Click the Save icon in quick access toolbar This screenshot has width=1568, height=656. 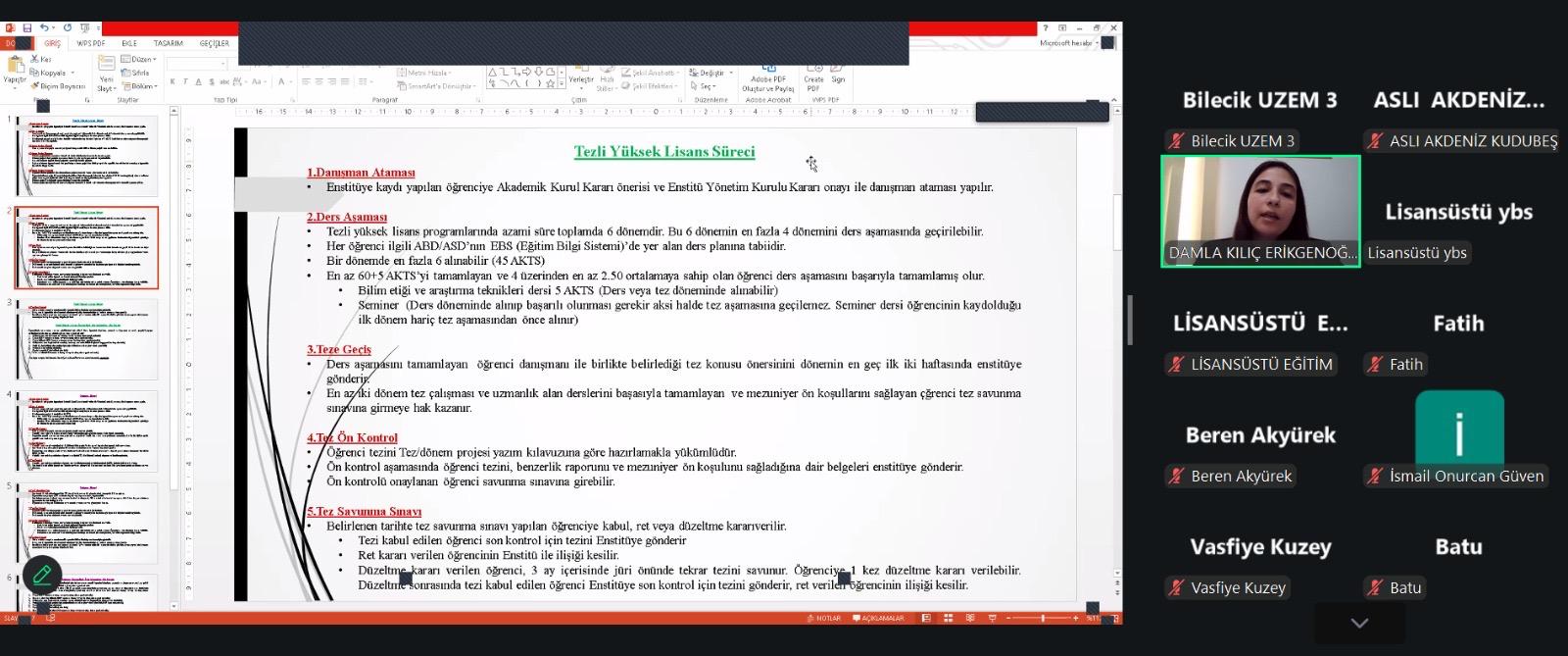click(x=27, y=28)
